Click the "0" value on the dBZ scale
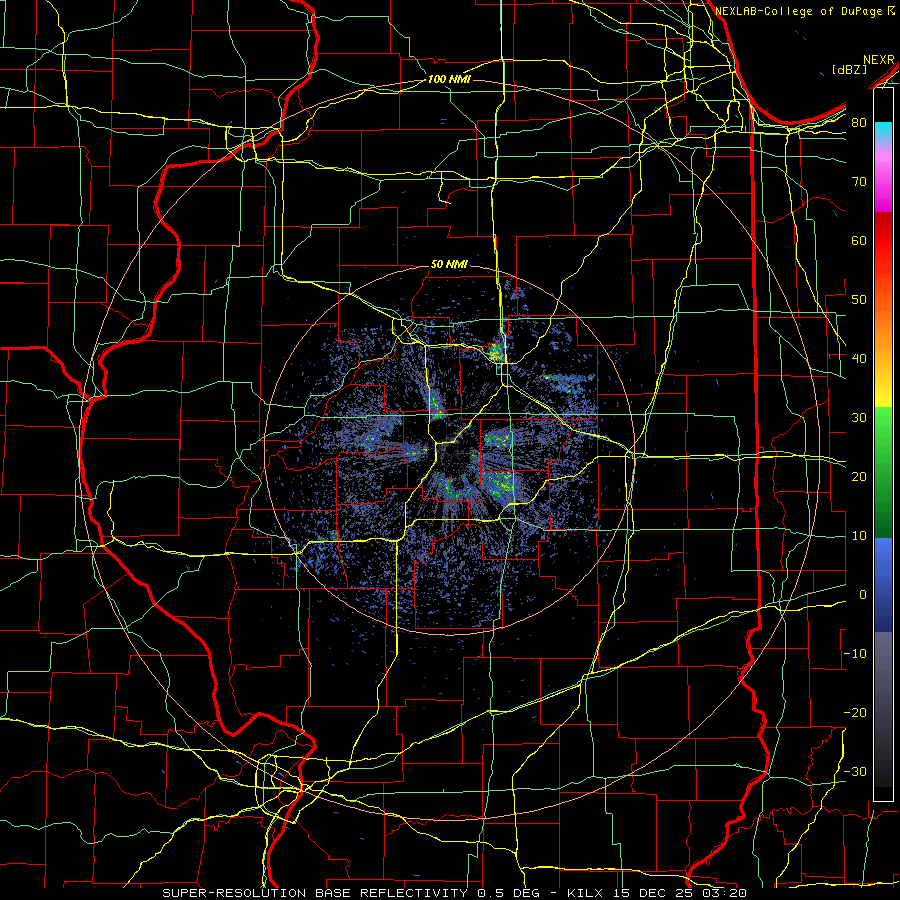The image size is (900, 900). pyautogui.click(x=863, y=595)
